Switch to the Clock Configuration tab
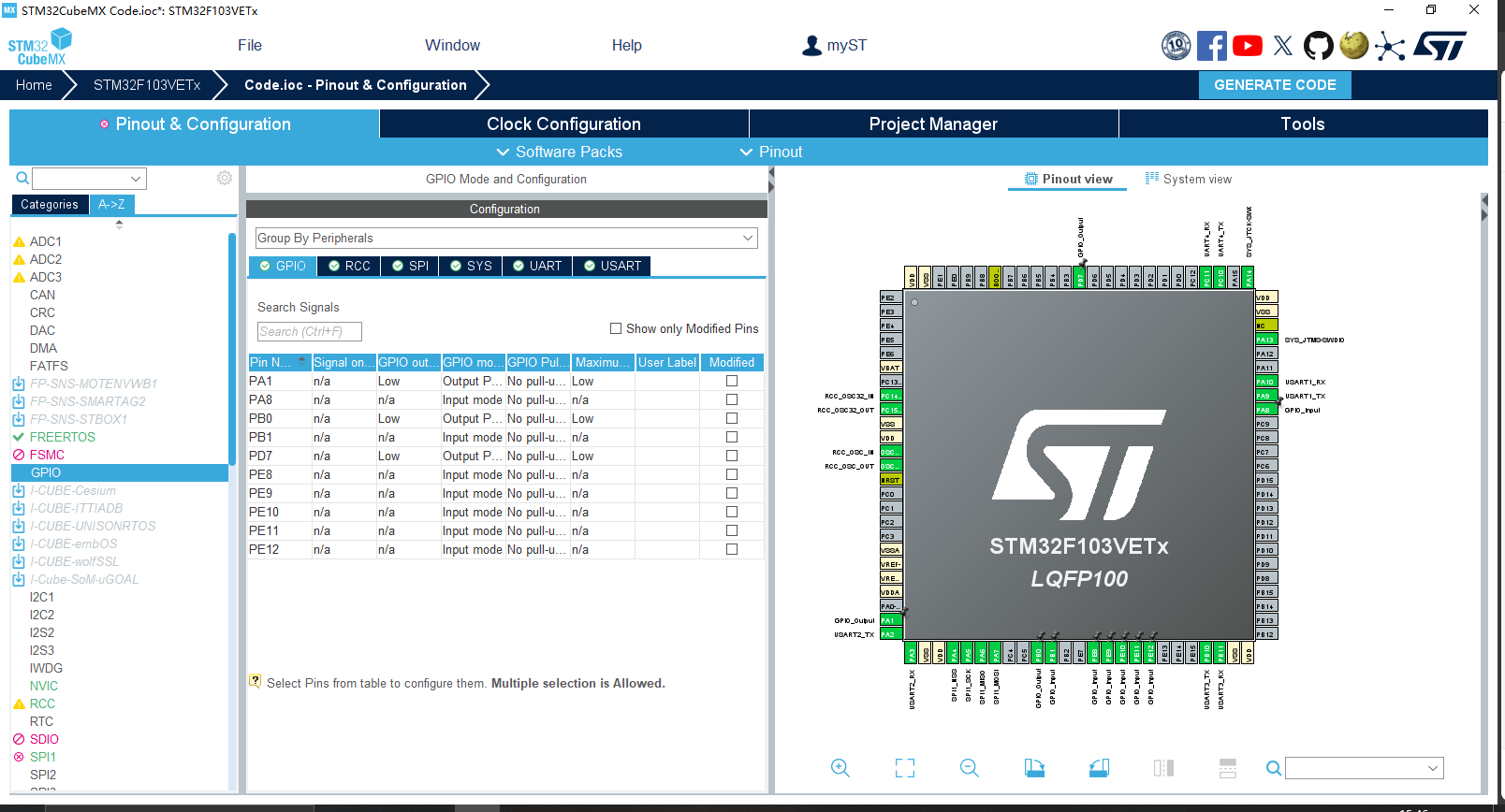The height and width of the screenshot is (812, 1505). (563, 123)
